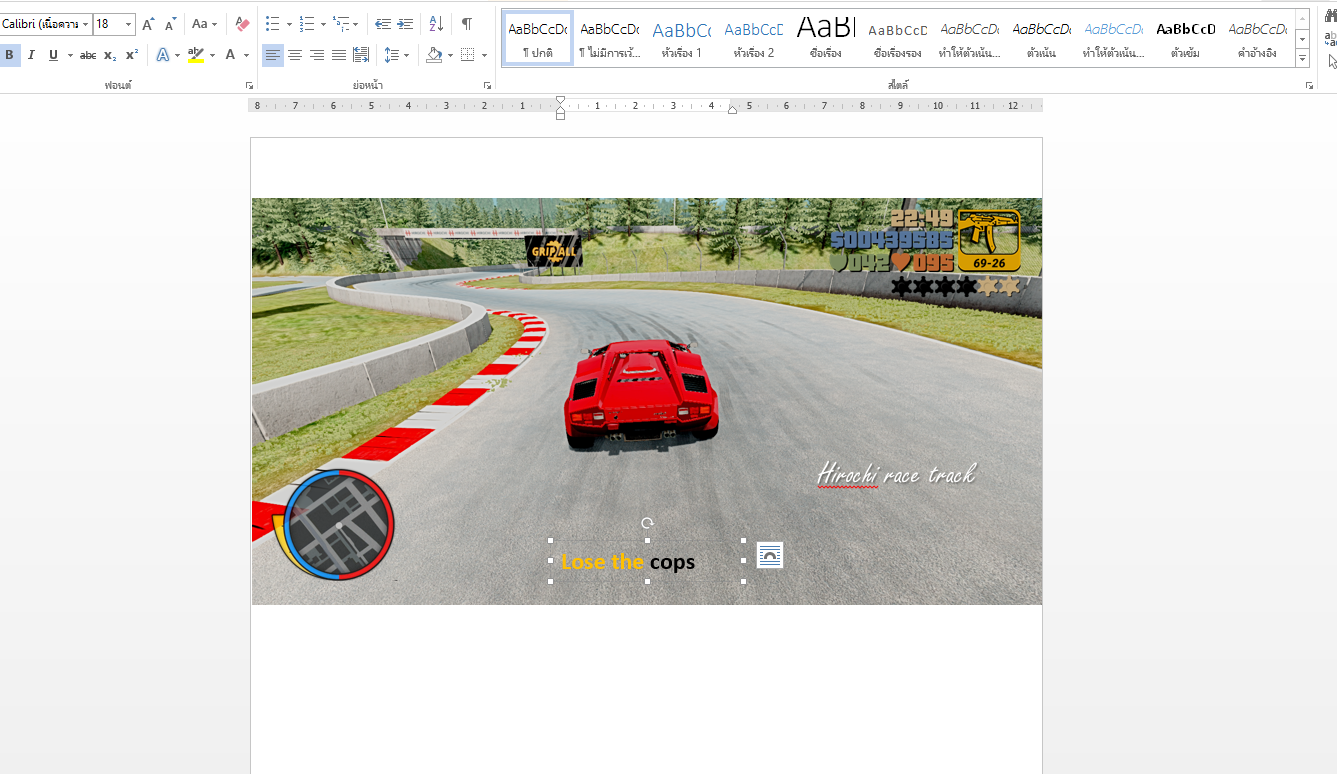
Task: Expand highlight color dropdown arrow
Action: [212, 55]
